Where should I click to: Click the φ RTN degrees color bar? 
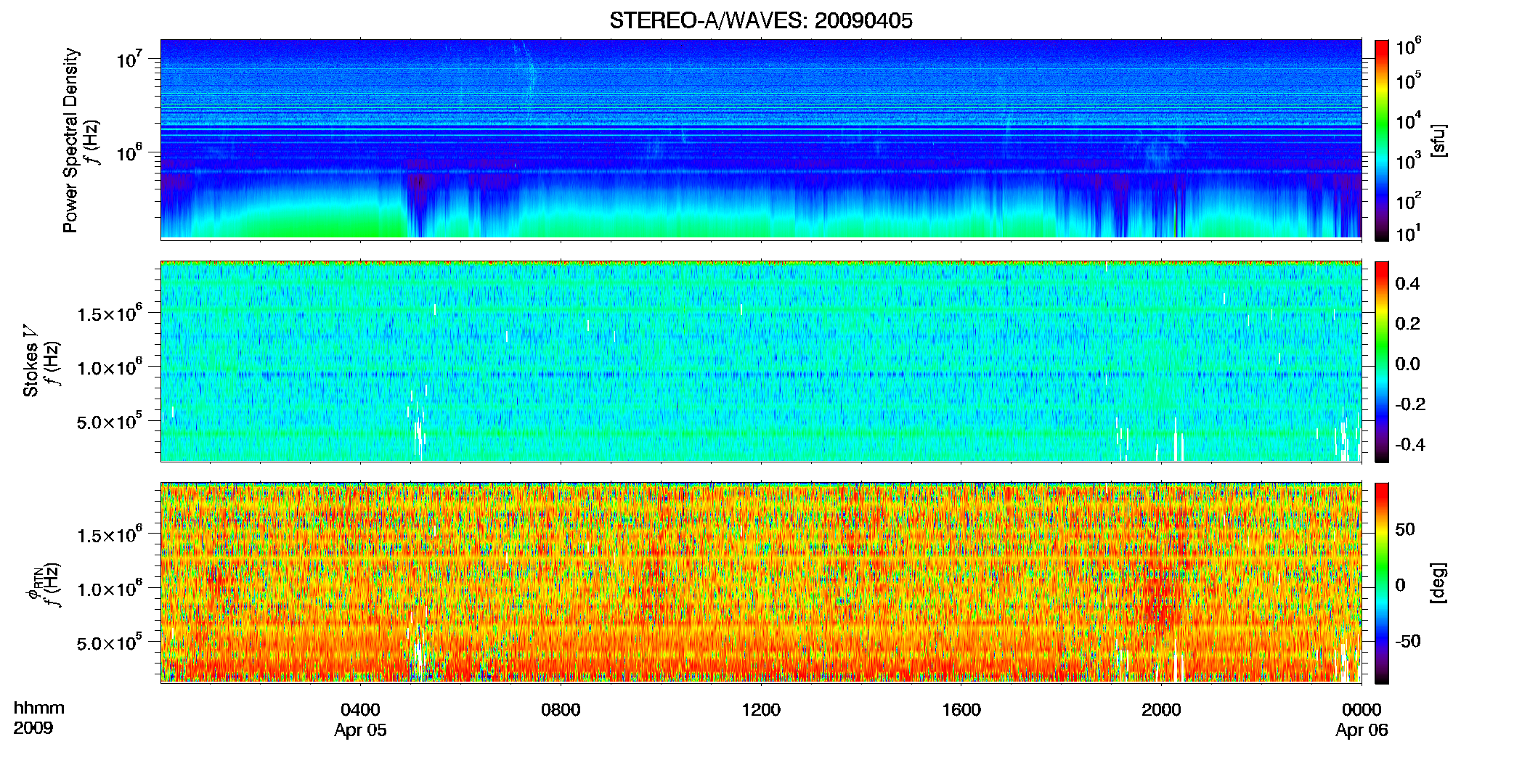click(1382, 583)
